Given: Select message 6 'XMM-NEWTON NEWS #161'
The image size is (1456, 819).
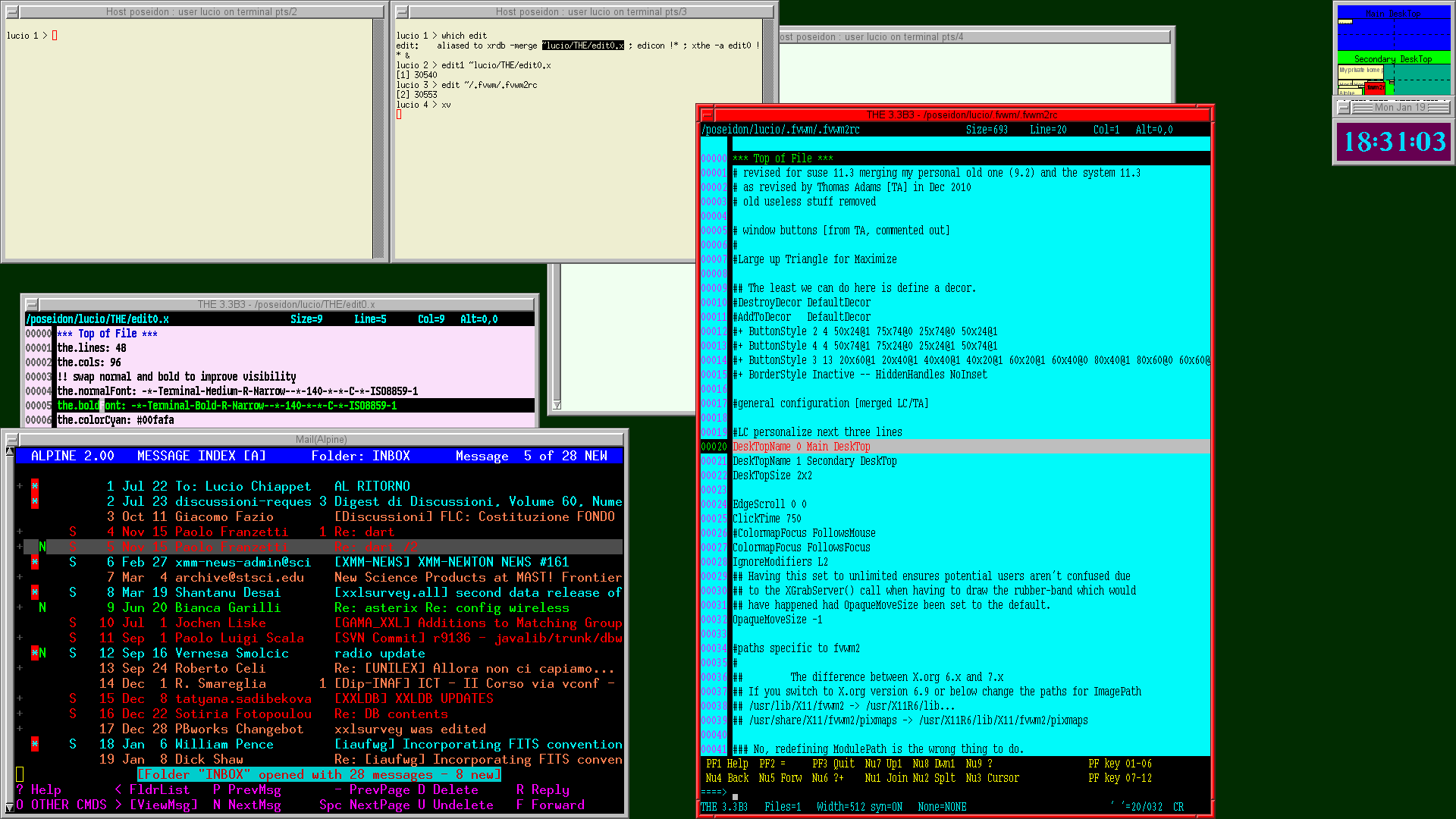Looking at the screenshot, I should (x=319, y=563).
